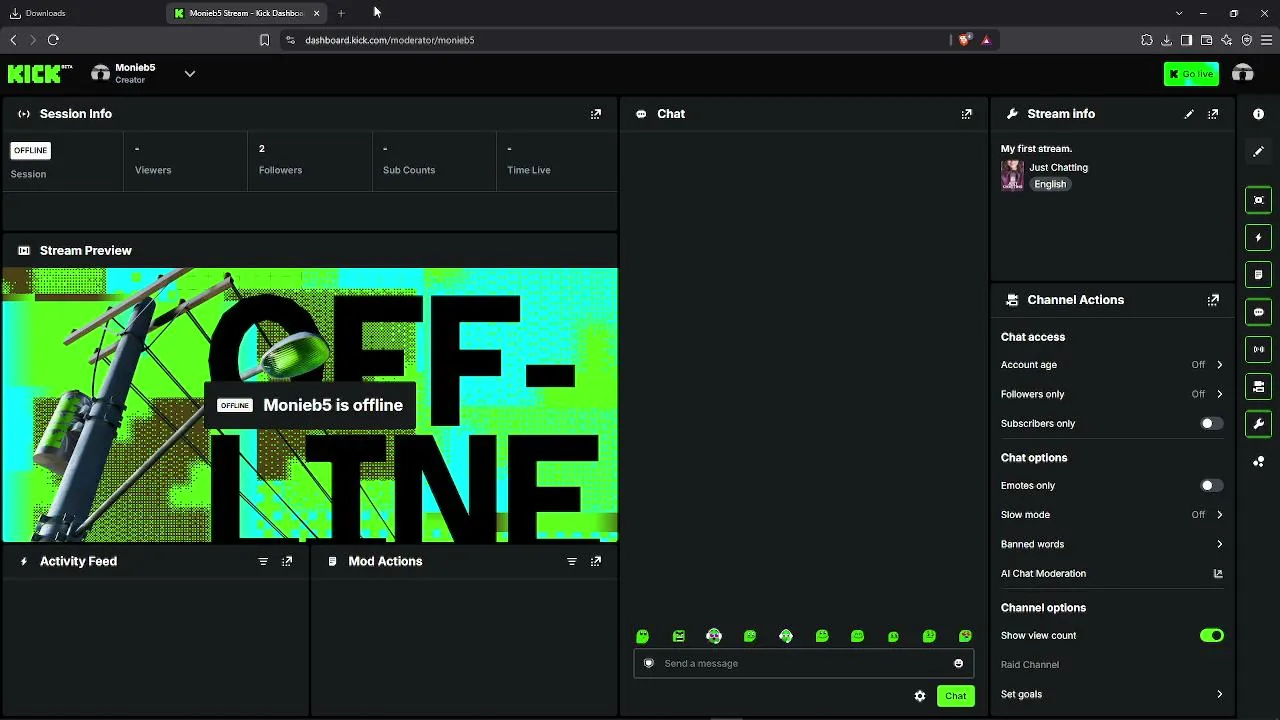Screen dimensions: 1280x720
Task: Pop out the Activity Feed panel
Action: click(287, 561)
